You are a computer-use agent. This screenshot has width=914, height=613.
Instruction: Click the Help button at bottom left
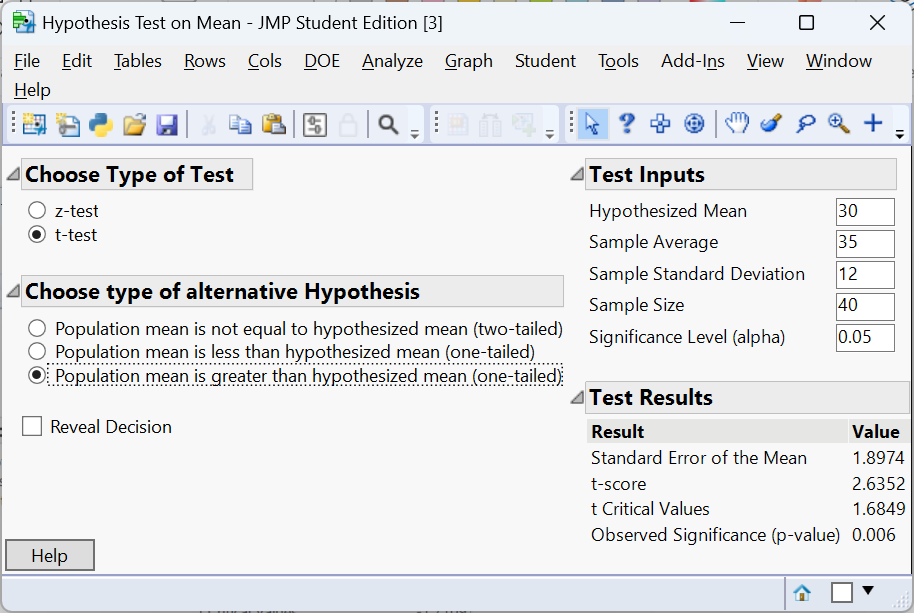50,556
